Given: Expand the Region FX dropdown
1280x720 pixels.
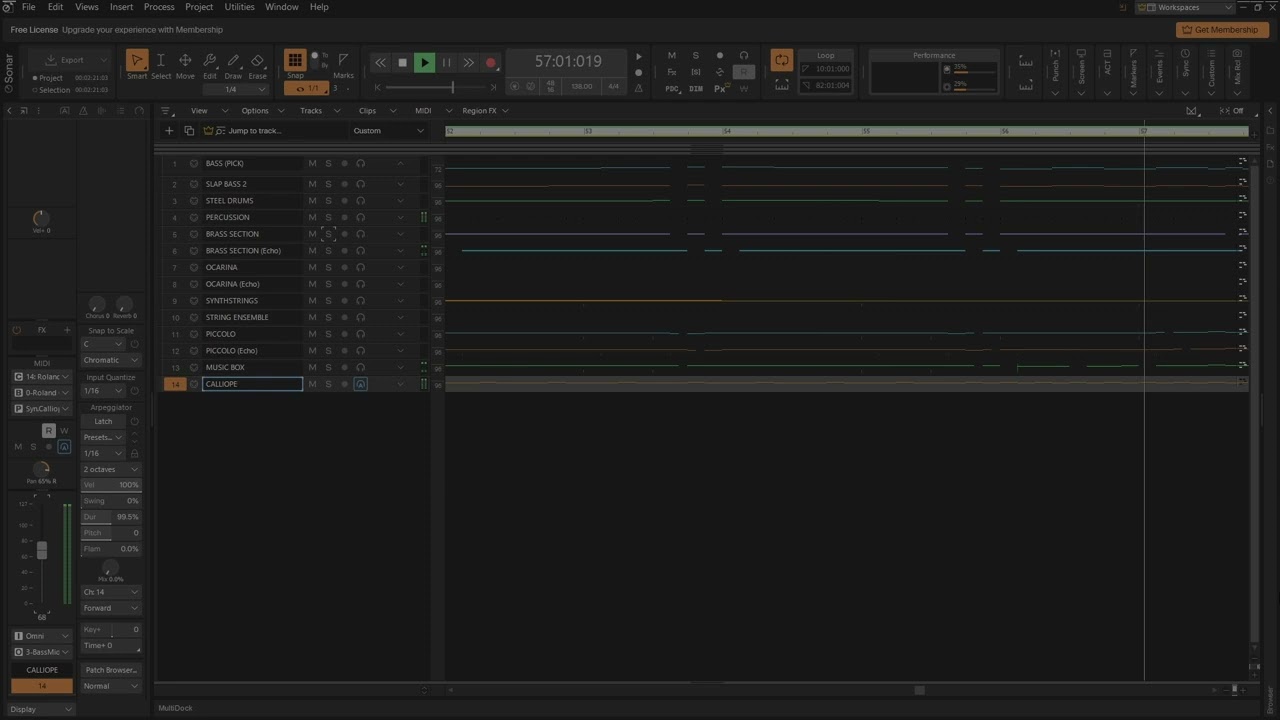Looking at the screenshot, I should tap(485, 111).
